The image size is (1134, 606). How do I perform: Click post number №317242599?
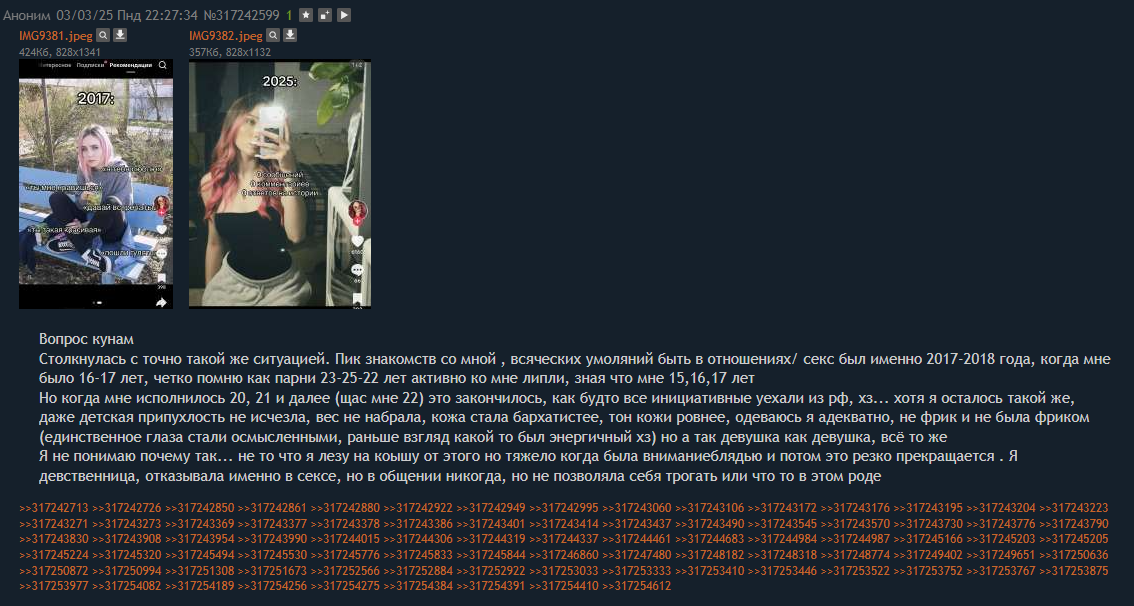pyautogui.click(x=242, y=14)
